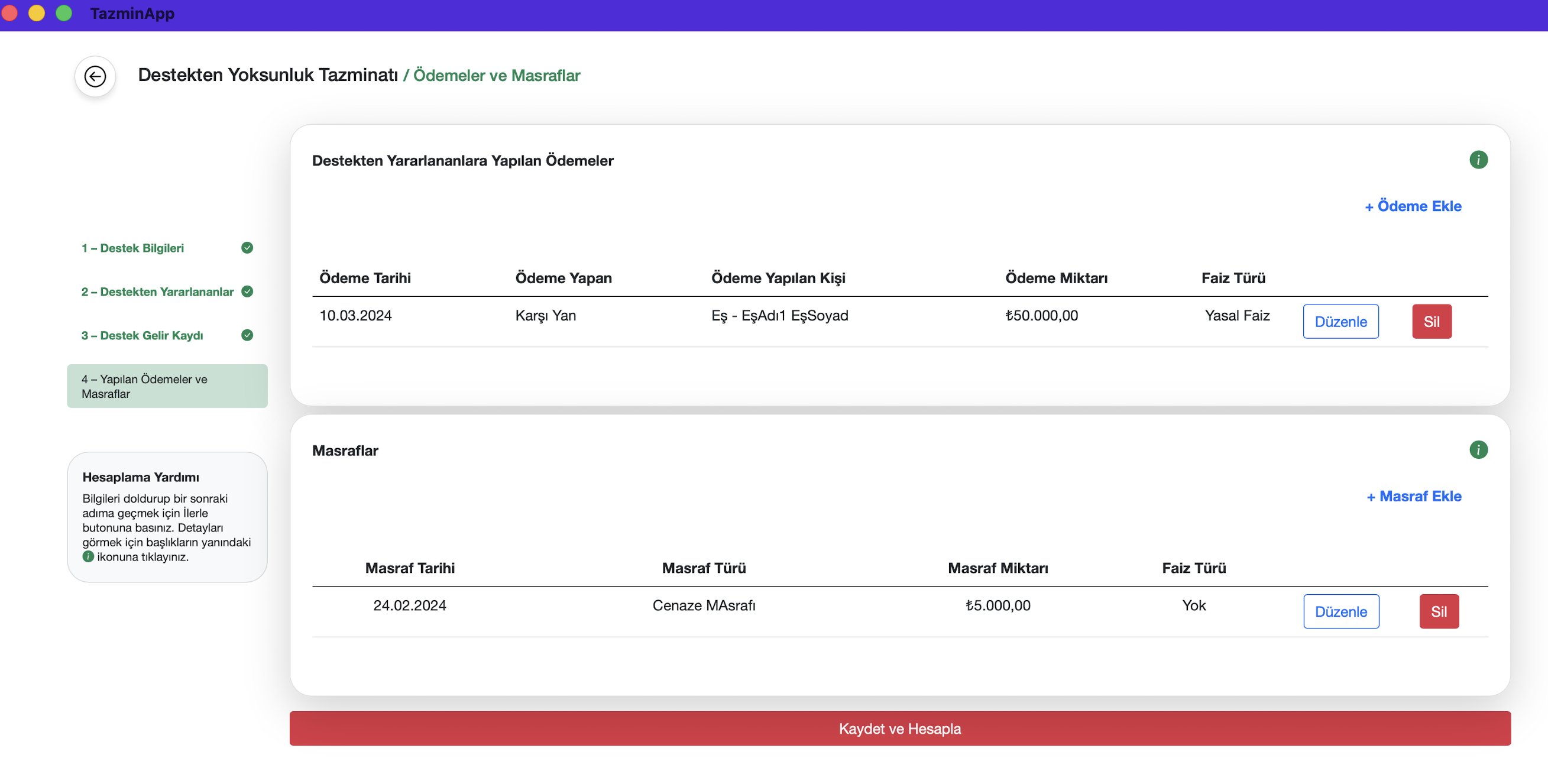
Task: Go to step 2 Destekten Yararlananlar
Action: pyautogui.click(x=157, y=292)
